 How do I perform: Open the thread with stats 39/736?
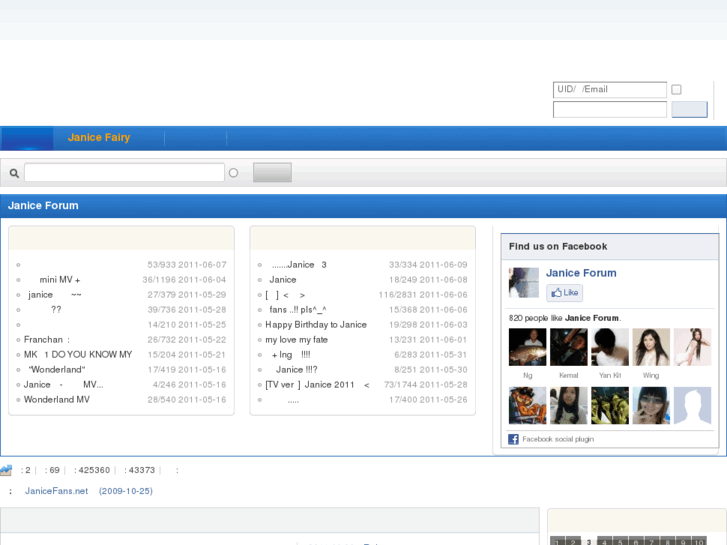56,310
